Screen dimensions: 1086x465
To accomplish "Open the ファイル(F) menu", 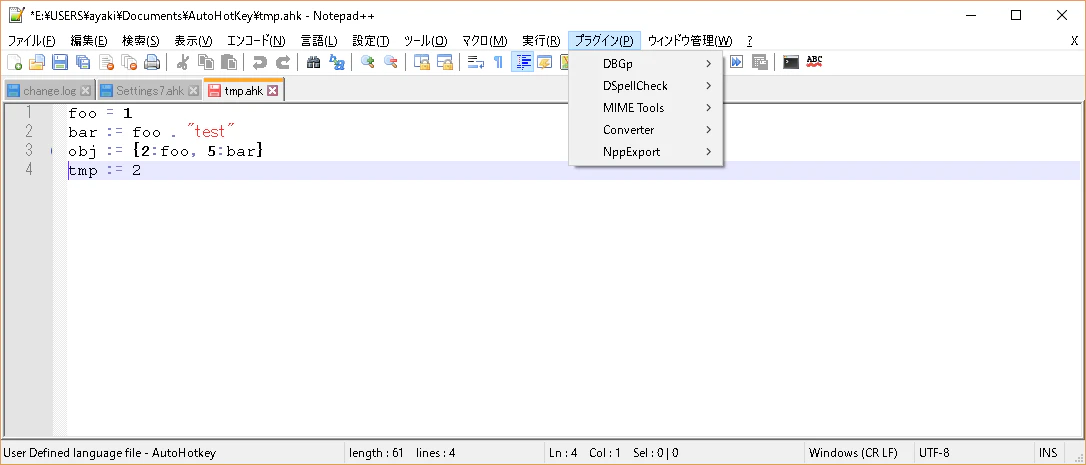I will pyautogui.click(x=31, y=41).
